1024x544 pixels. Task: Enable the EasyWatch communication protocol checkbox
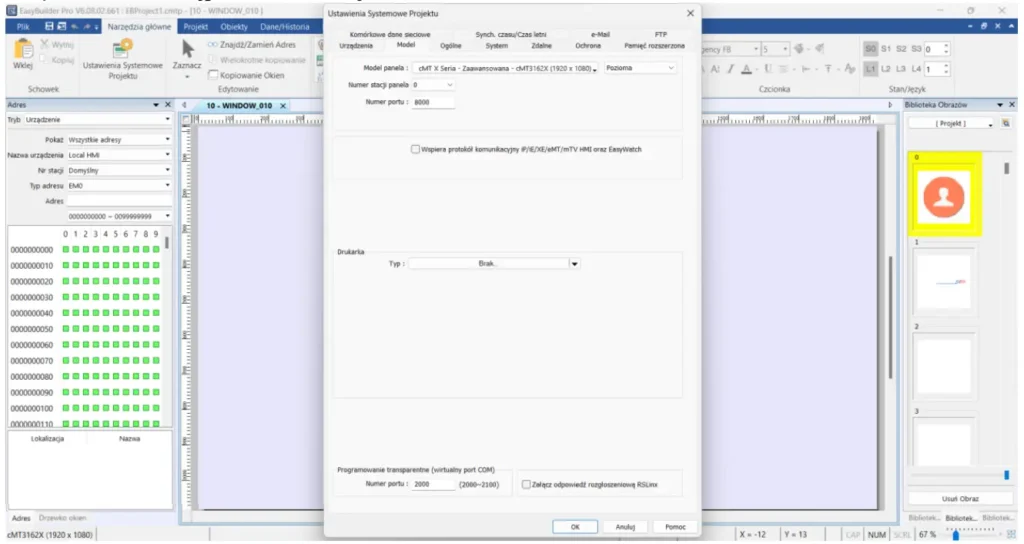(x=416, y=149)
